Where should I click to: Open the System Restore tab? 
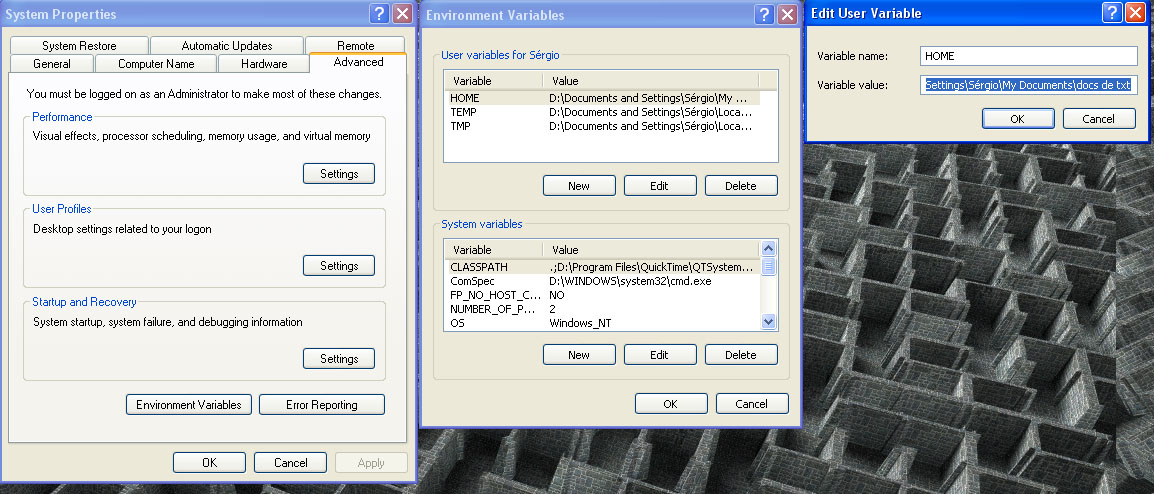79,46
